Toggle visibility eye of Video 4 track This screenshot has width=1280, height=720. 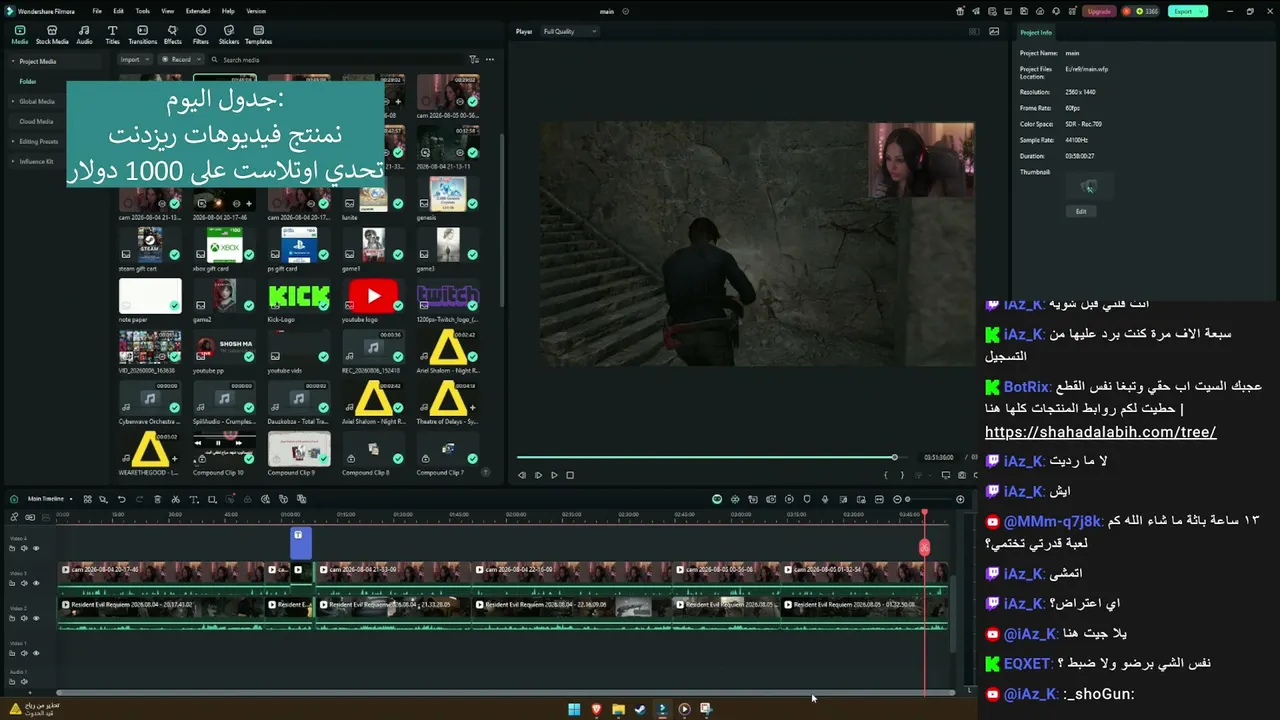tap(36, 548)
